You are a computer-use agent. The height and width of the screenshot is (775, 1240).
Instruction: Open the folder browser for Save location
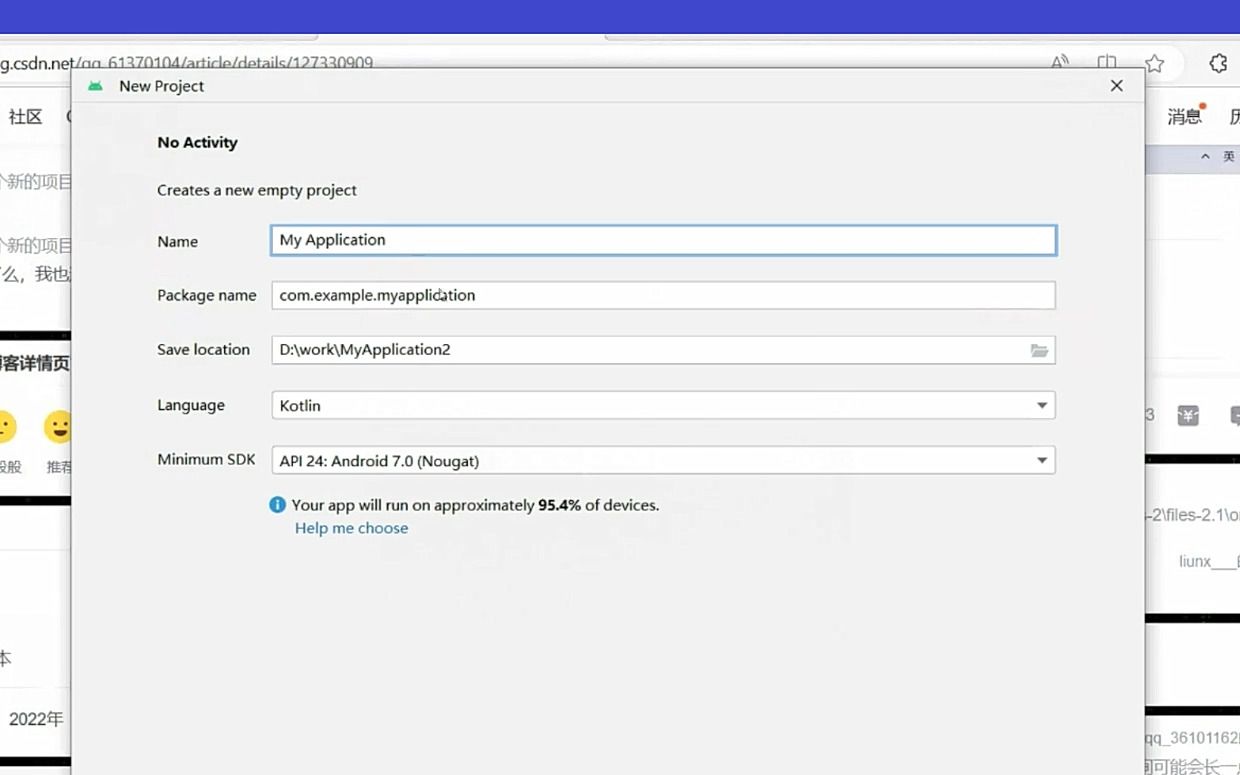pos(1039,350)
